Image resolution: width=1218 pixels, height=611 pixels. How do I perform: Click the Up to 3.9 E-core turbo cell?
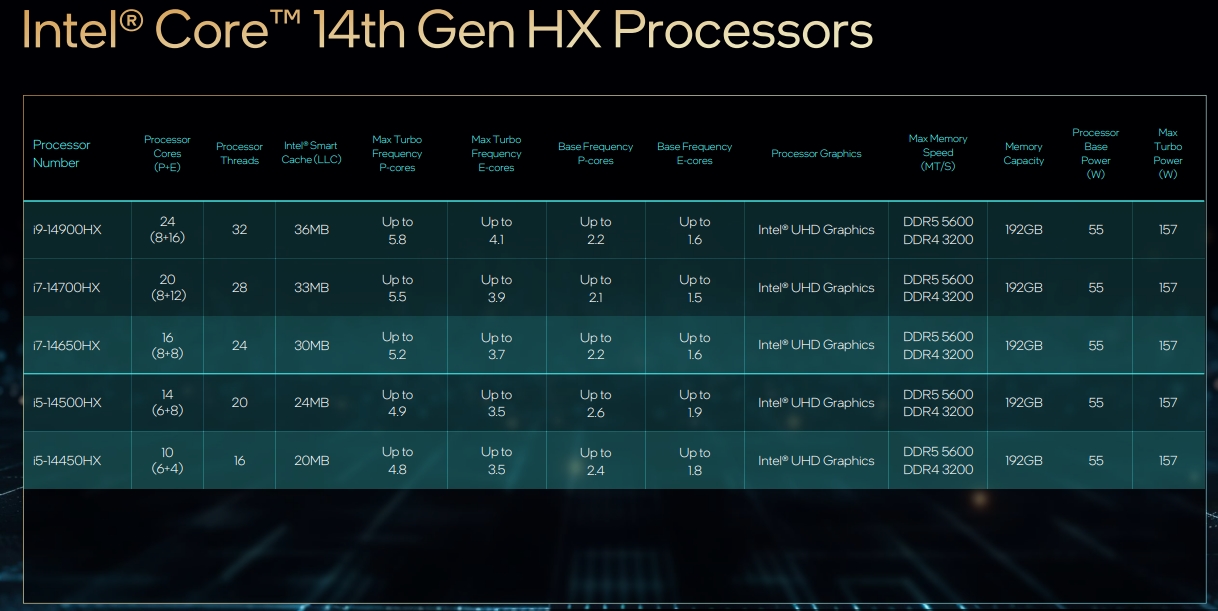coord(496,288)
